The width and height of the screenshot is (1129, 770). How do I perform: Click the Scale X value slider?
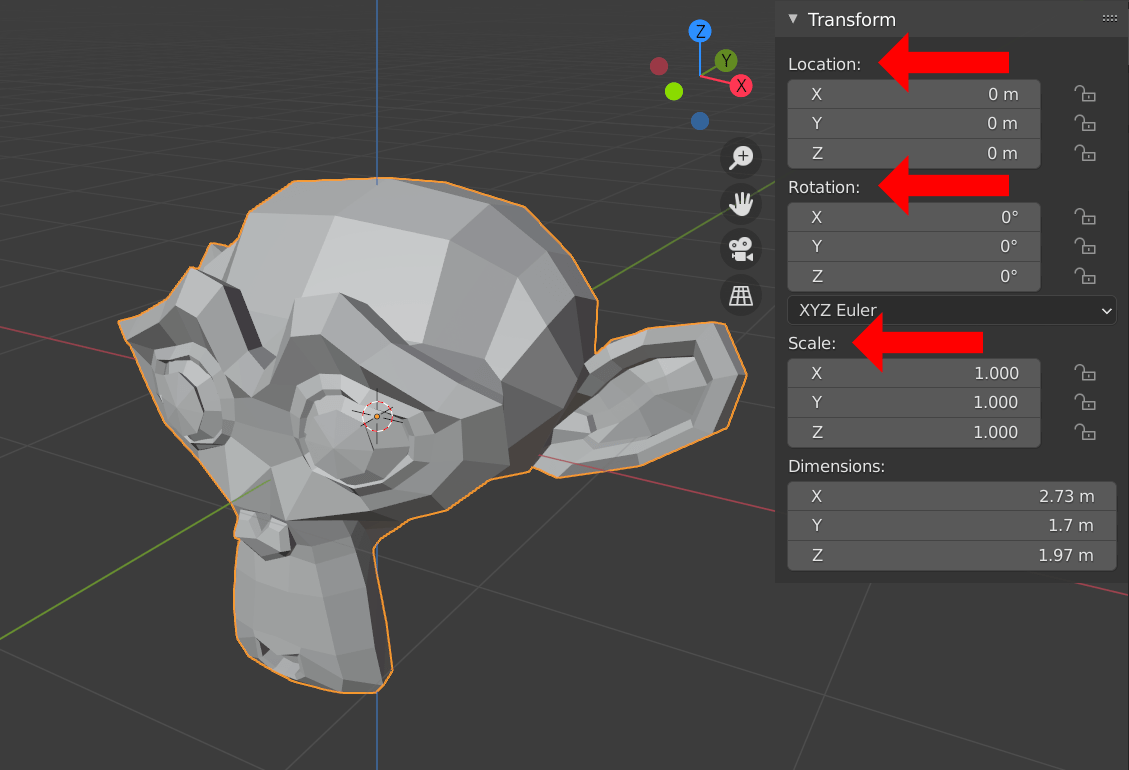(x=913, y=373)
